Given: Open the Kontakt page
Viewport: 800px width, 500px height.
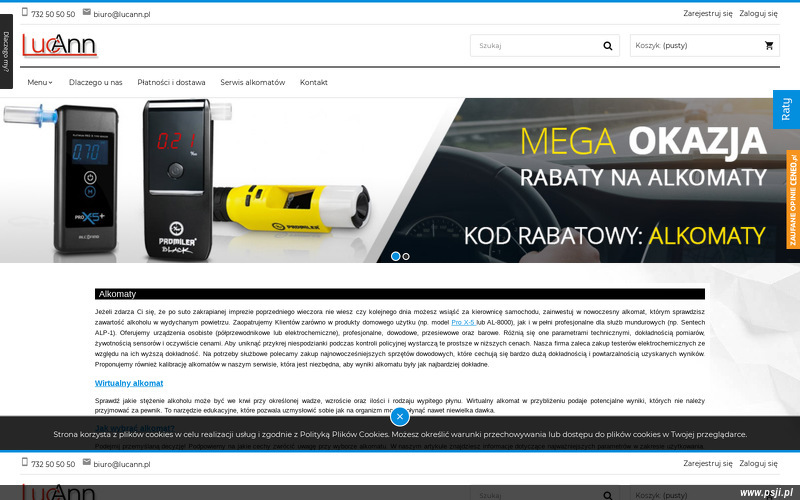Looking at the screenshot, I should coord(314,82).
